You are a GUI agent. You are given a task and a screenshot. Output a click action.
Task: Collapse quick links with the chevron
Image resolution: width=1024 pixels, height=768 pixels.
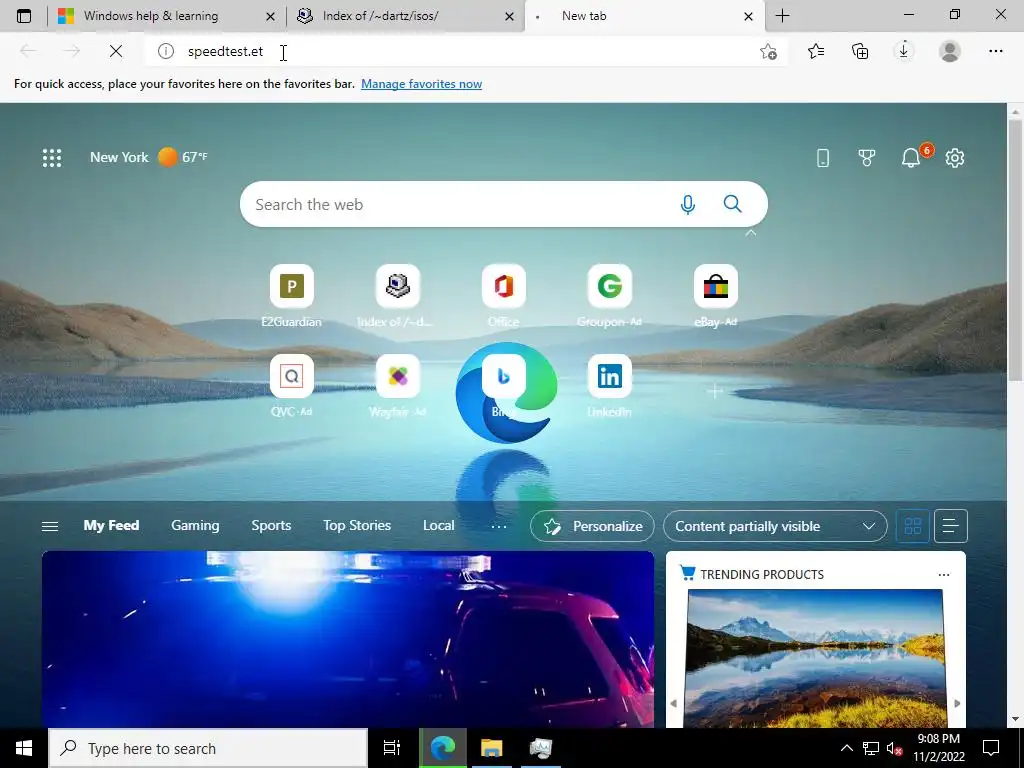pyautogui.click(x=750, y=232)
